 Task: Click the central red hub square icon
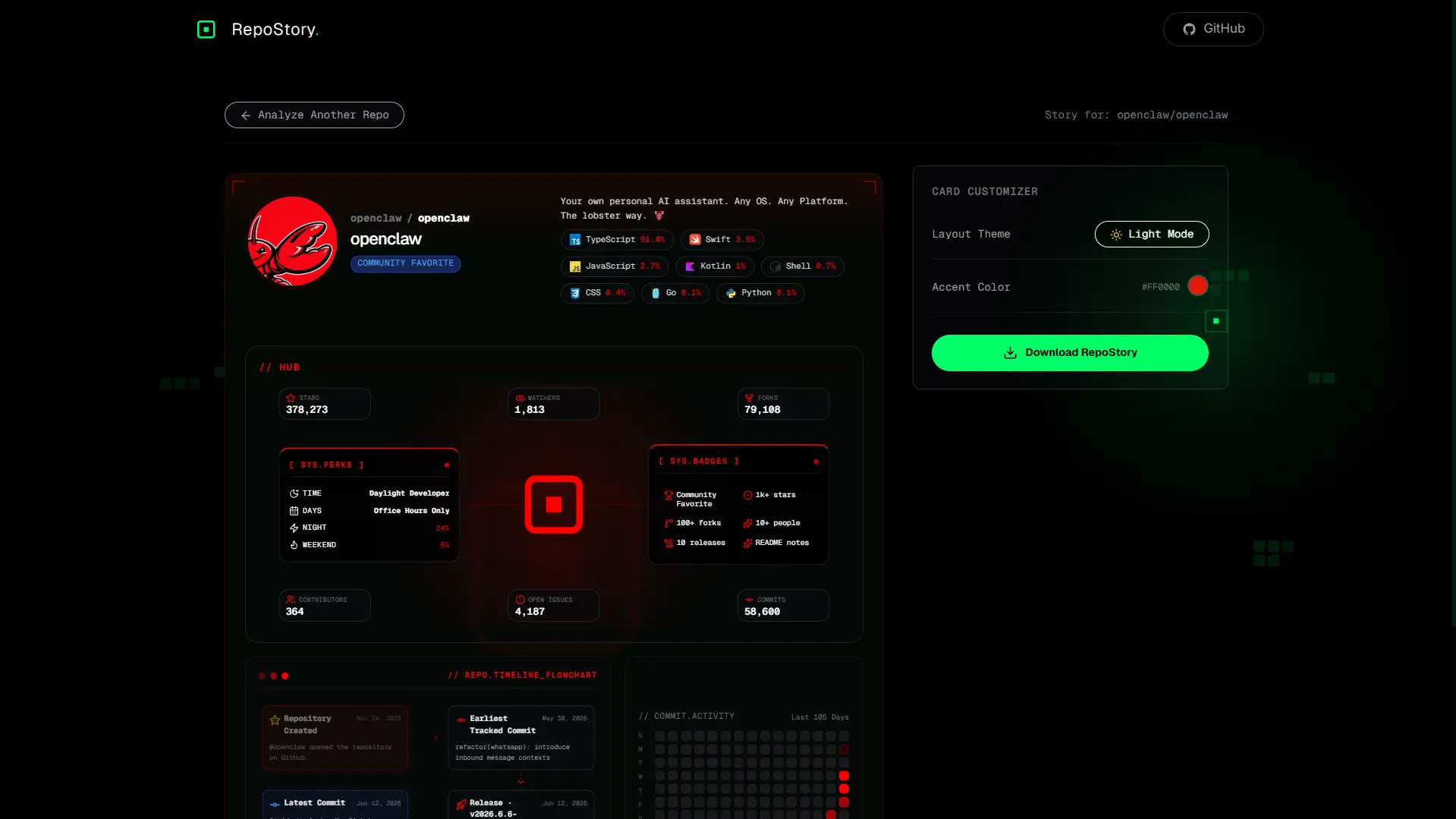(554, 505)
